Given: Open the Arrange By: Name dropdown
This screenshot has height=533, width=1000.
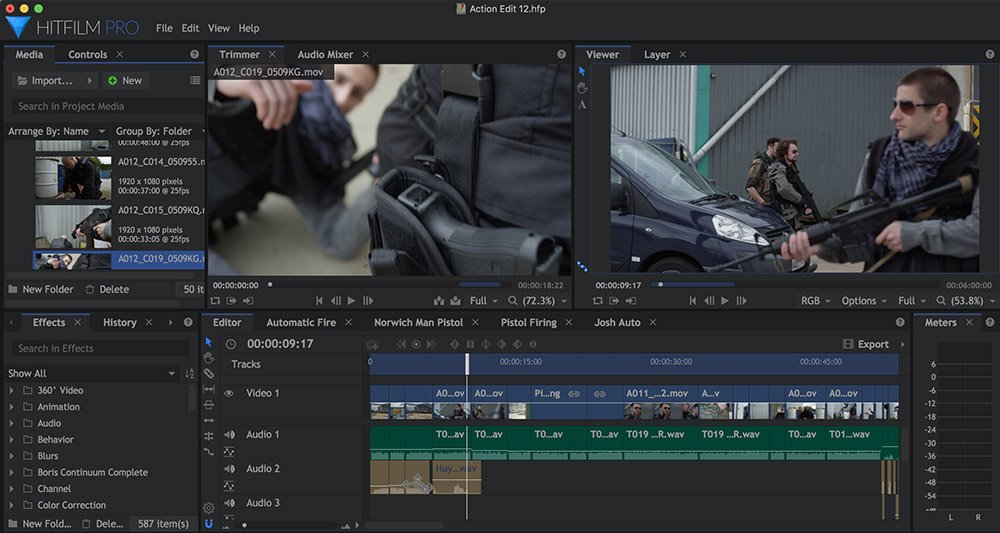Looking at the screenshot, I should click(x=55, y=131).
